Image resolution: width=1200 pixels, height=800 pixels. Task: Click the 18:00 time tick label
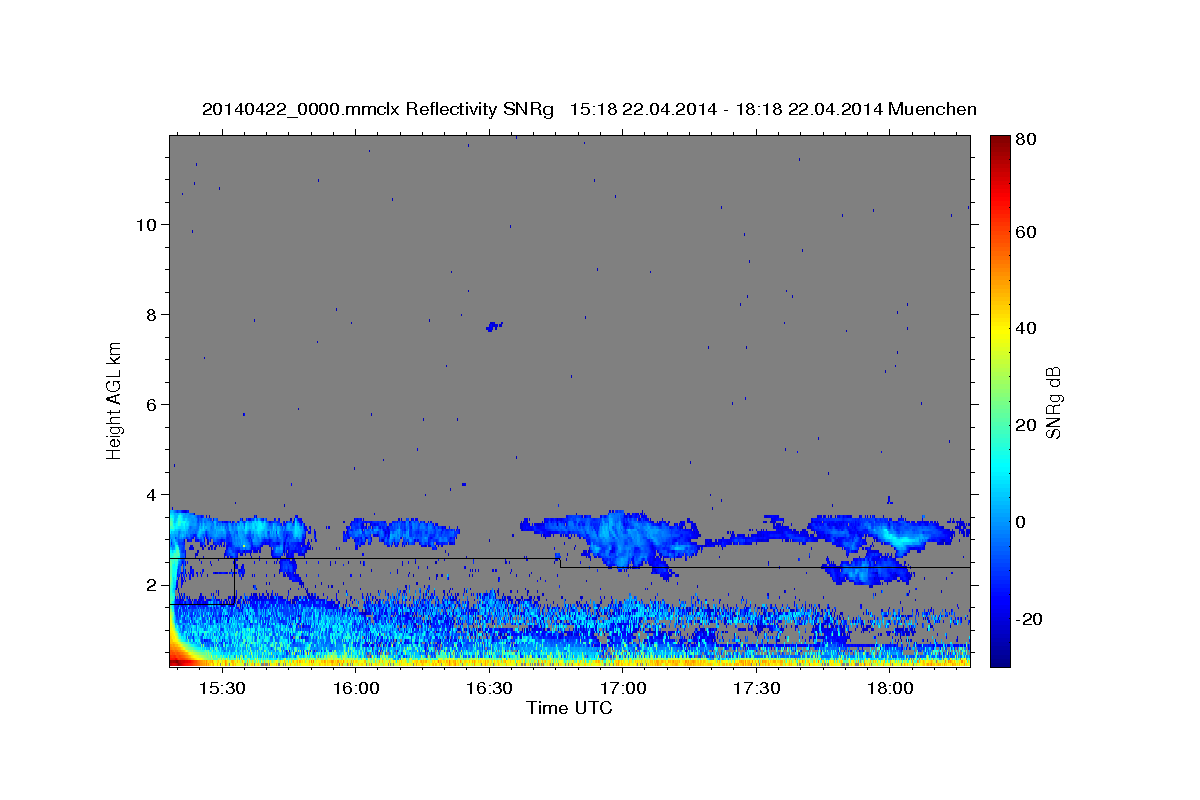pos(889,689)
